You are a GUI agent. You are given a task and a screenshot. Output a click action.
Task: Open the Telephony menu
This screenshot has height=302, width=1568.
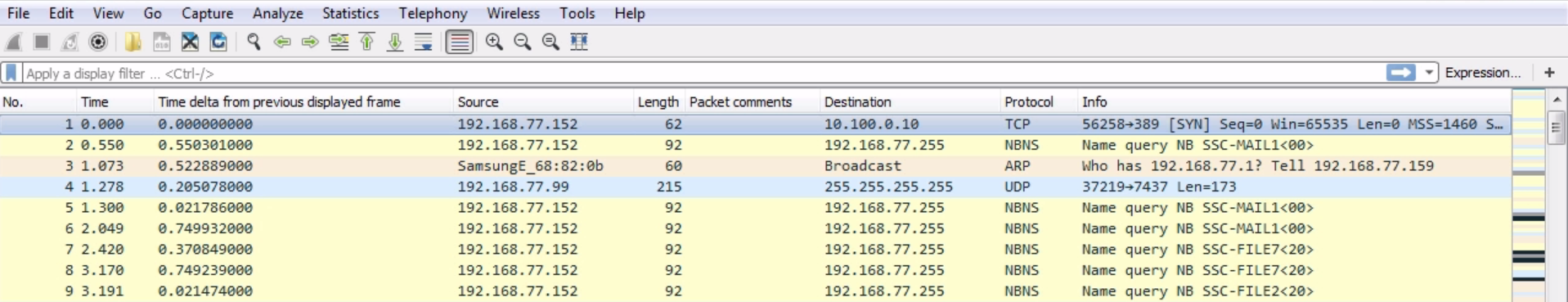click(433, 13)
